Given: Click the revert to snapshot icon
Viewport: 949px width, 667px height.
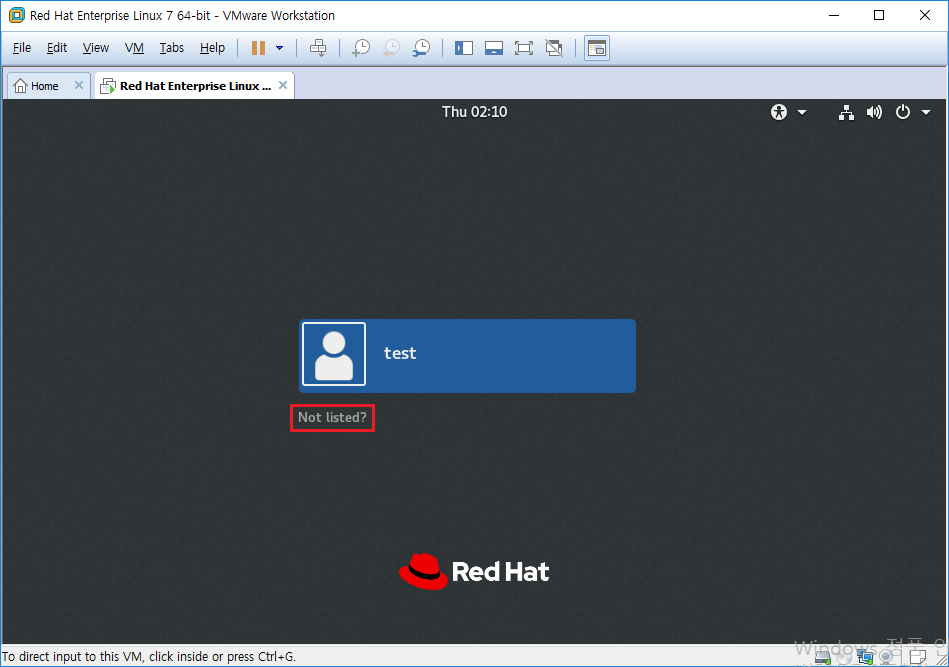Looking at the screenshot, I should [x=392, y=48].
